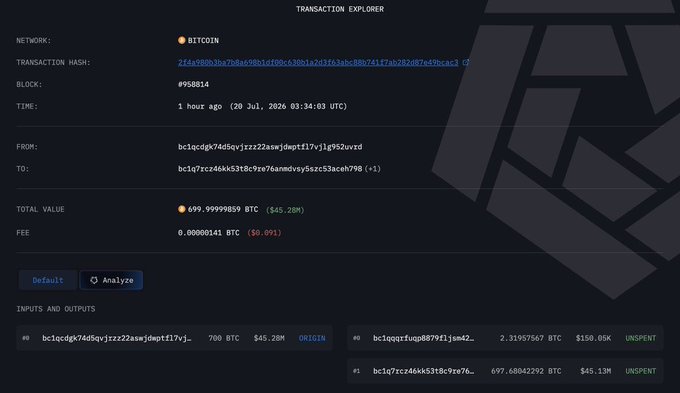Click the 2.31957567 BTC output amount
680x393 pixels.
[530, 338]
